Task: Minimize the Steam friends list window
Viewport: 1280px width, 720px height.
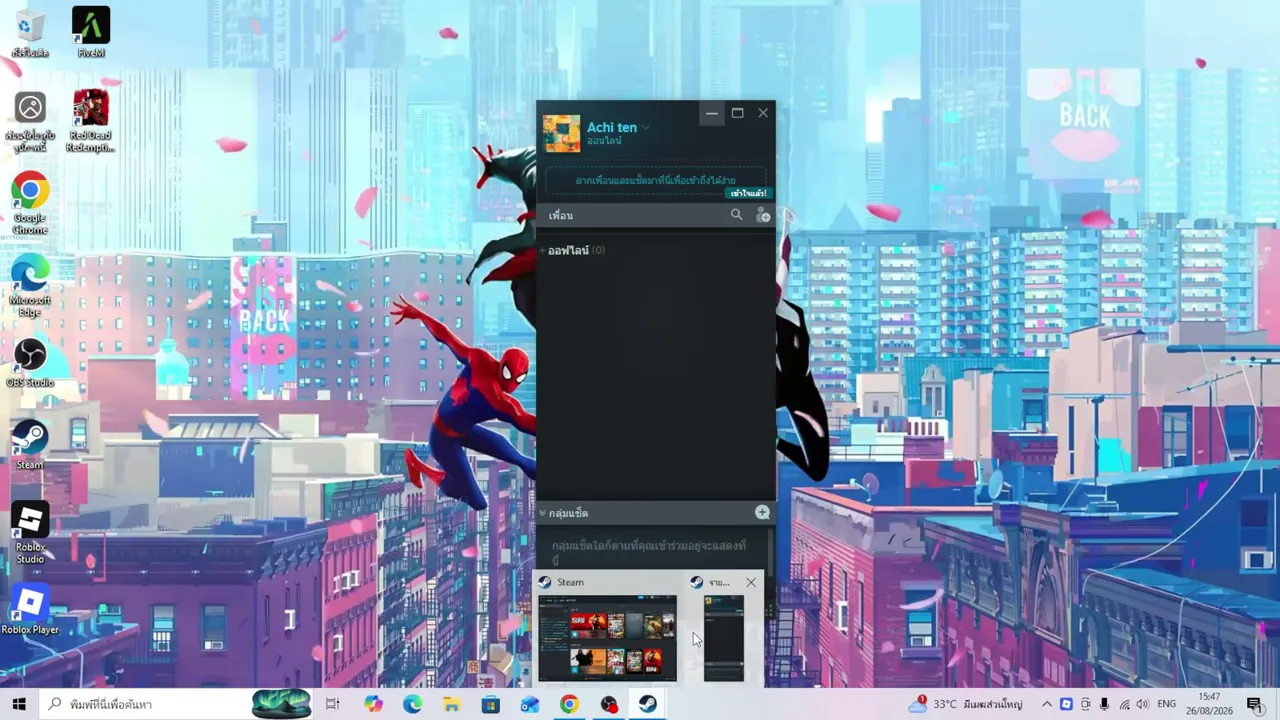Action: click(711, 113)
